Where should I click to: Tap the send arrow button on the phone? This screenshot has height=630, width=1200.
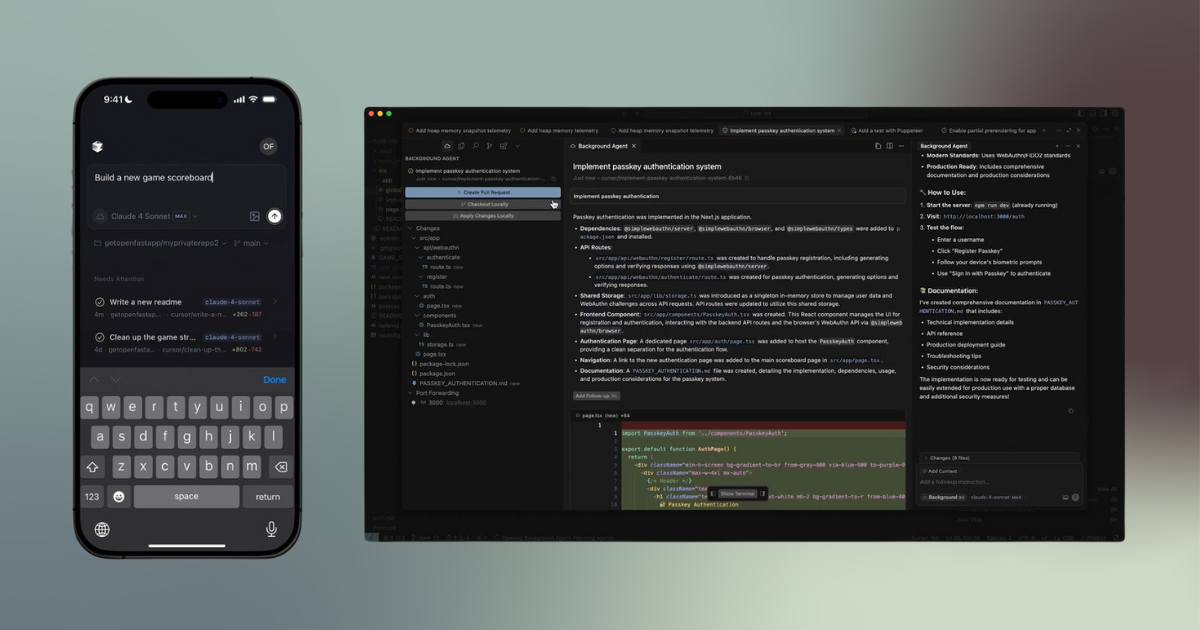[274, 216]
